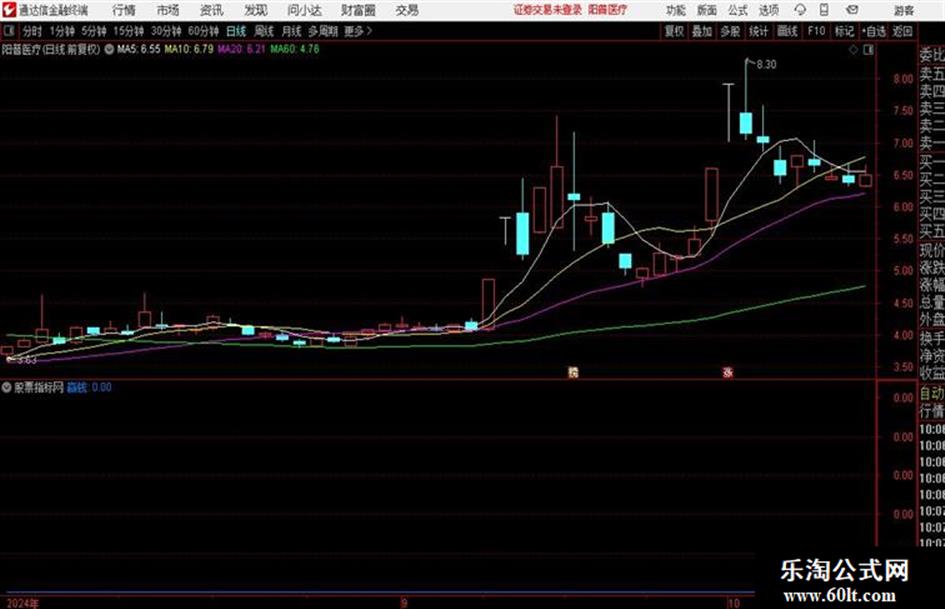Open the 功能 menu
The height and width of the screenshot is (609, 945).
(x=676, y=10)
